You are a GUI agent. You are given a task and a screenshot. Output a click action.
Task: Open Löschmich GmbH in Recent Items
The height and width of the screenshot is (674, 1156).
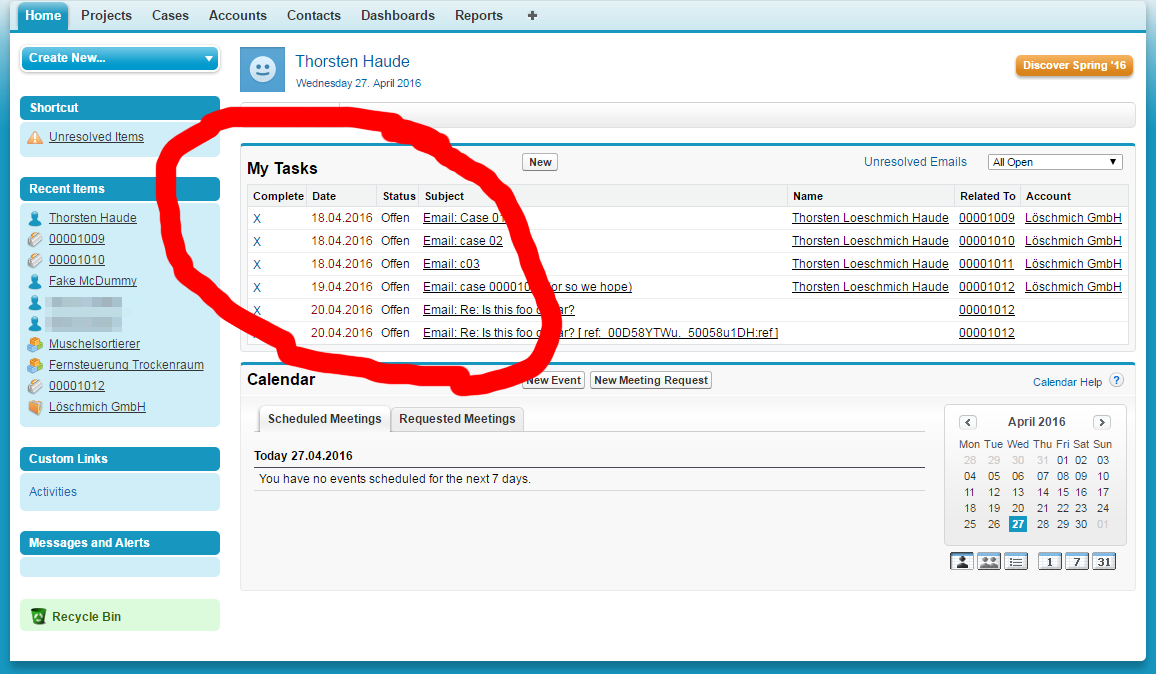point(97,407)
